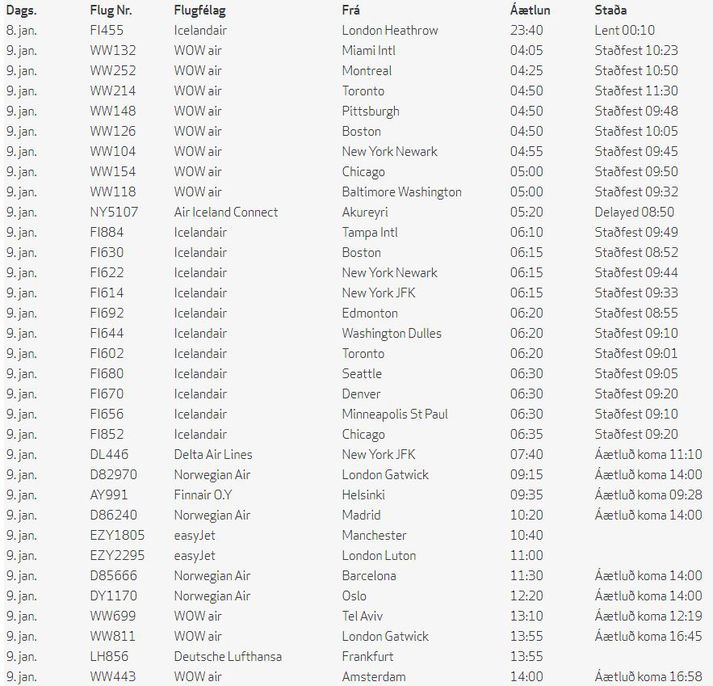Select flight WW443 from Amsterdam
This screenshot has height=686, width=713.
pos(113,676)
